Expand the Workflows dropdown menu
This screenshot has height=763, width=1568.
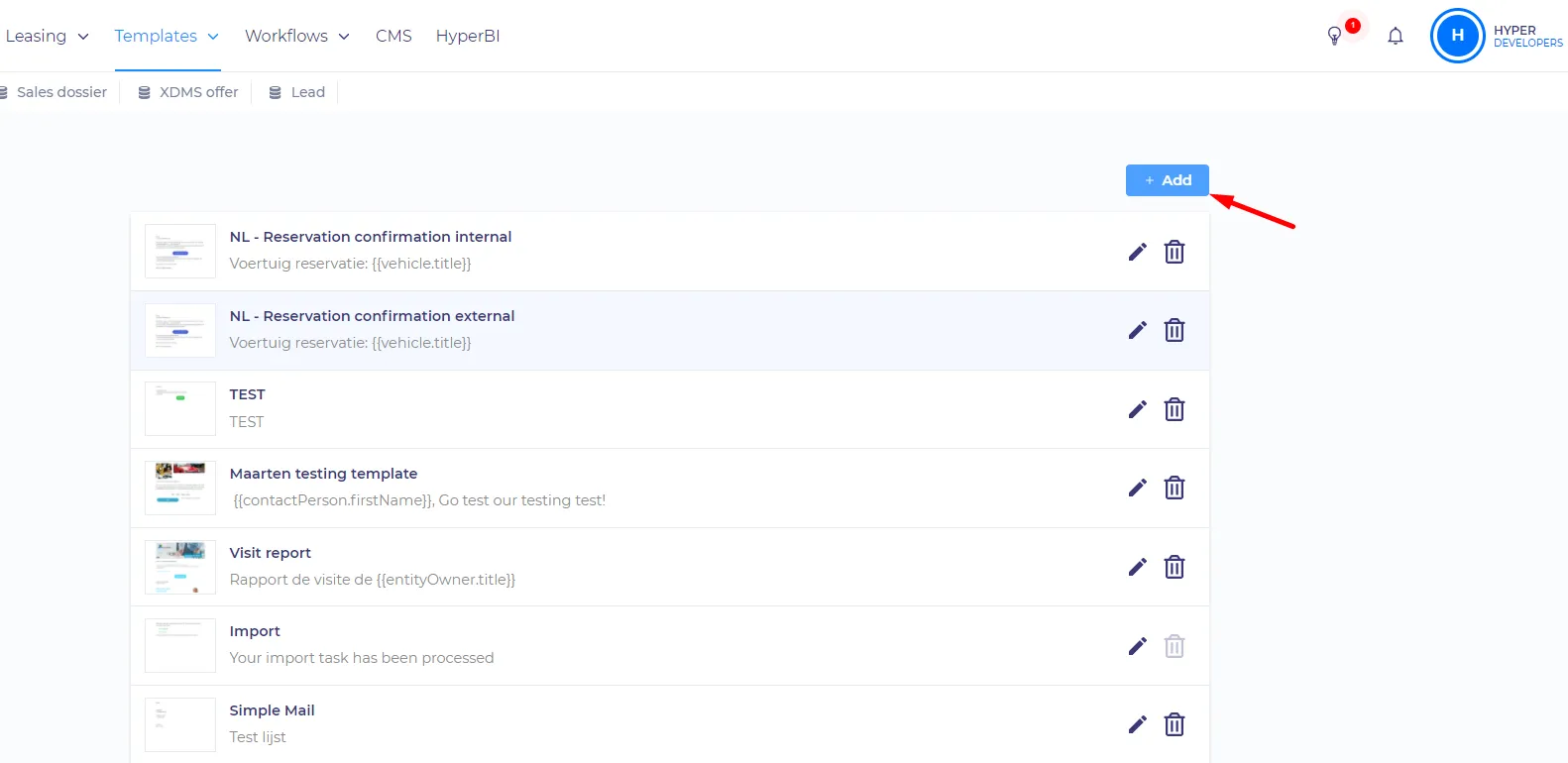tap(297, 36)
